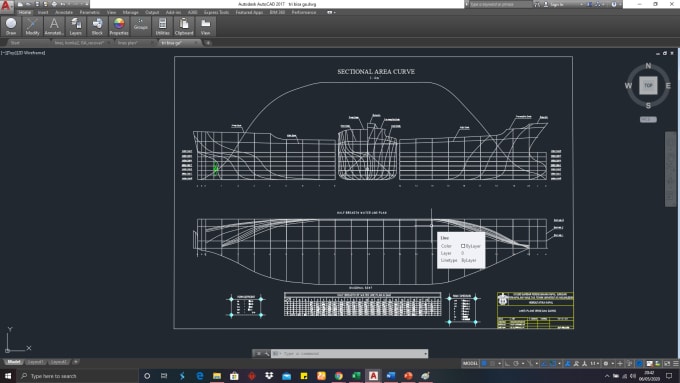Click the keyword search box in title bar
The width and height of the screenshot is (680, 383).
pyautogui.click(x=501, y=4)
